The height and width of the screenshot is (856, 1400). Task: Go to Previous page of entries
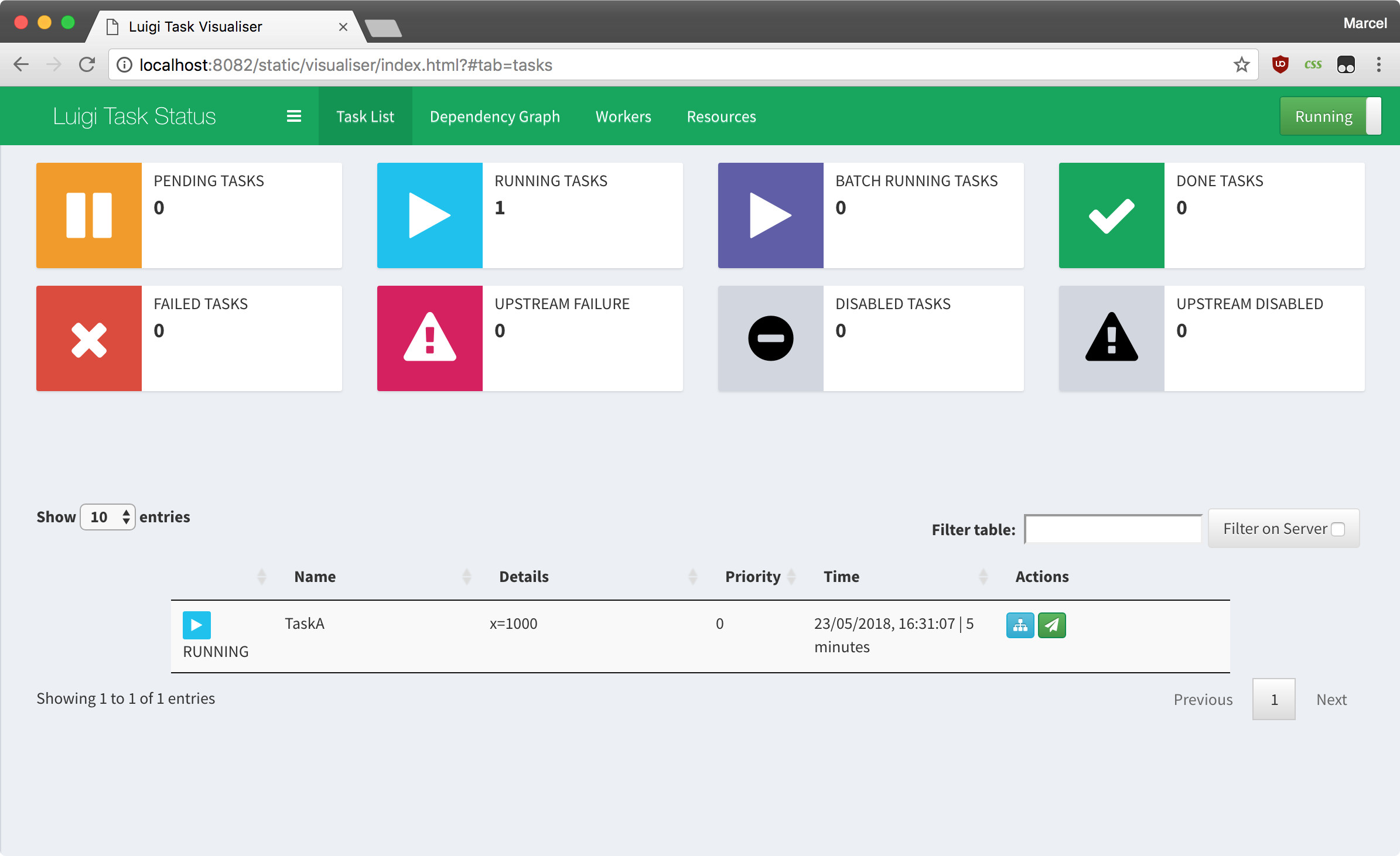click(x=1203, y=700)
